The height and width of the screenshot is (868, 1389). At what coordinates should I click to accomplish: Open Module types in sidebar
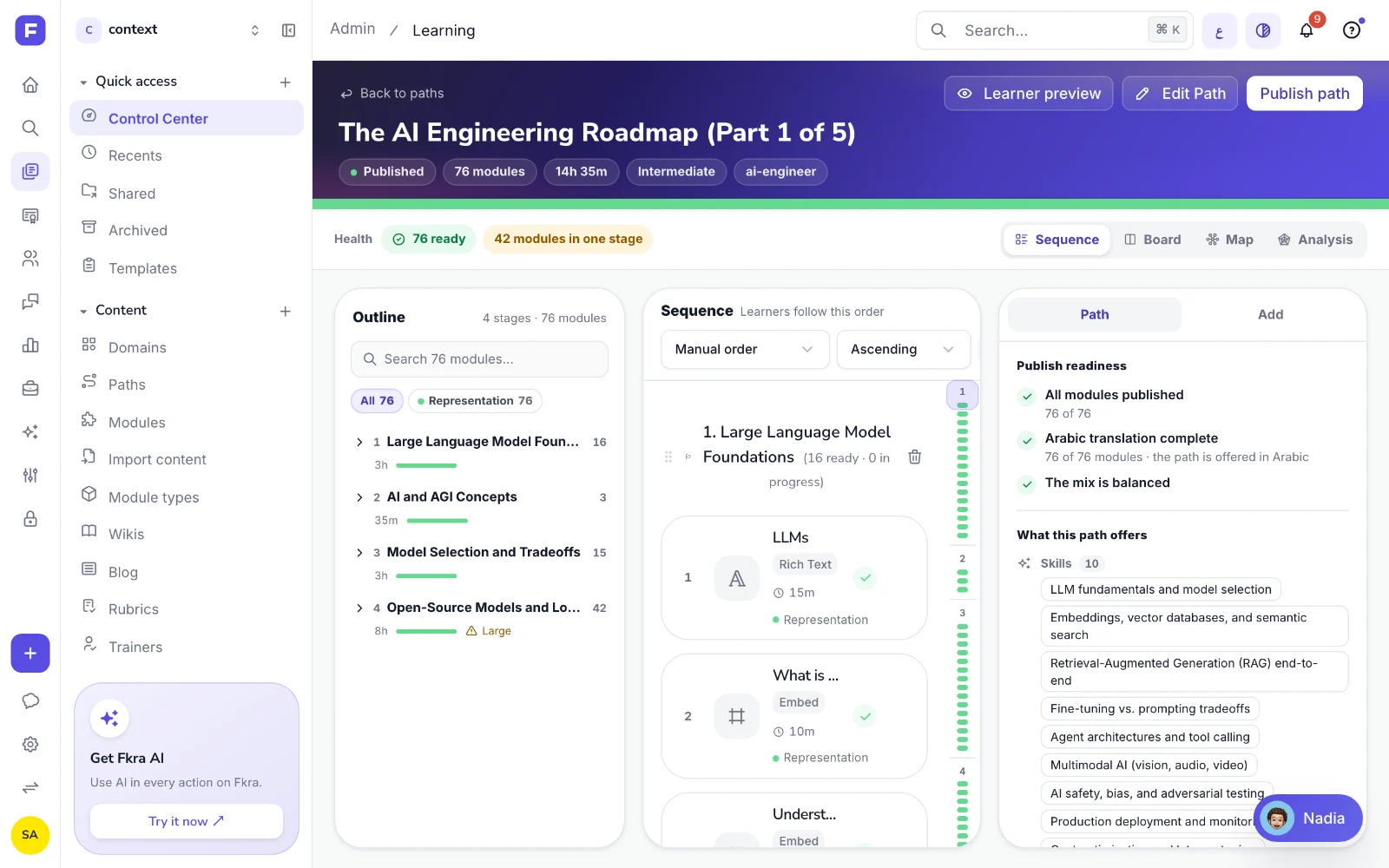187,496
